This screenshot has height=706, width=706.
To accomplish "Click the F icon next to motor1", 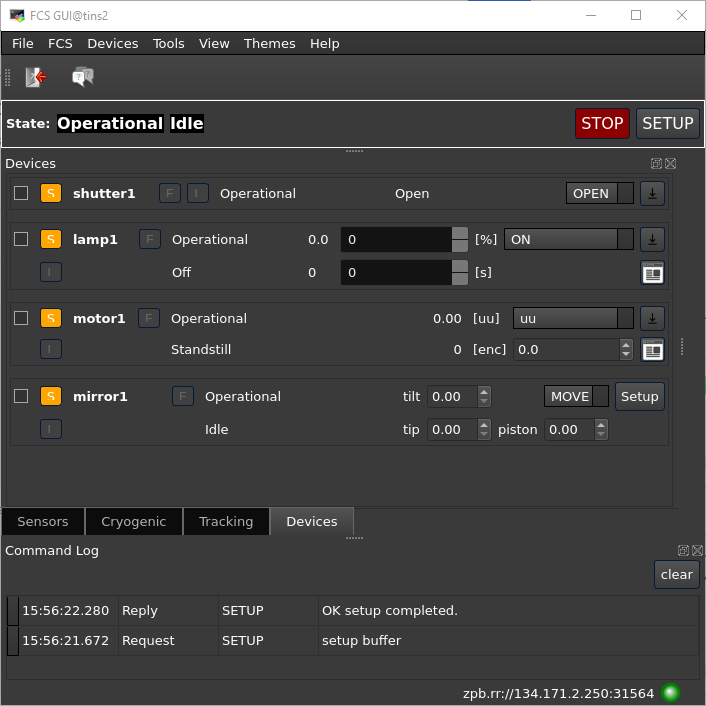I will click(149, 318).
